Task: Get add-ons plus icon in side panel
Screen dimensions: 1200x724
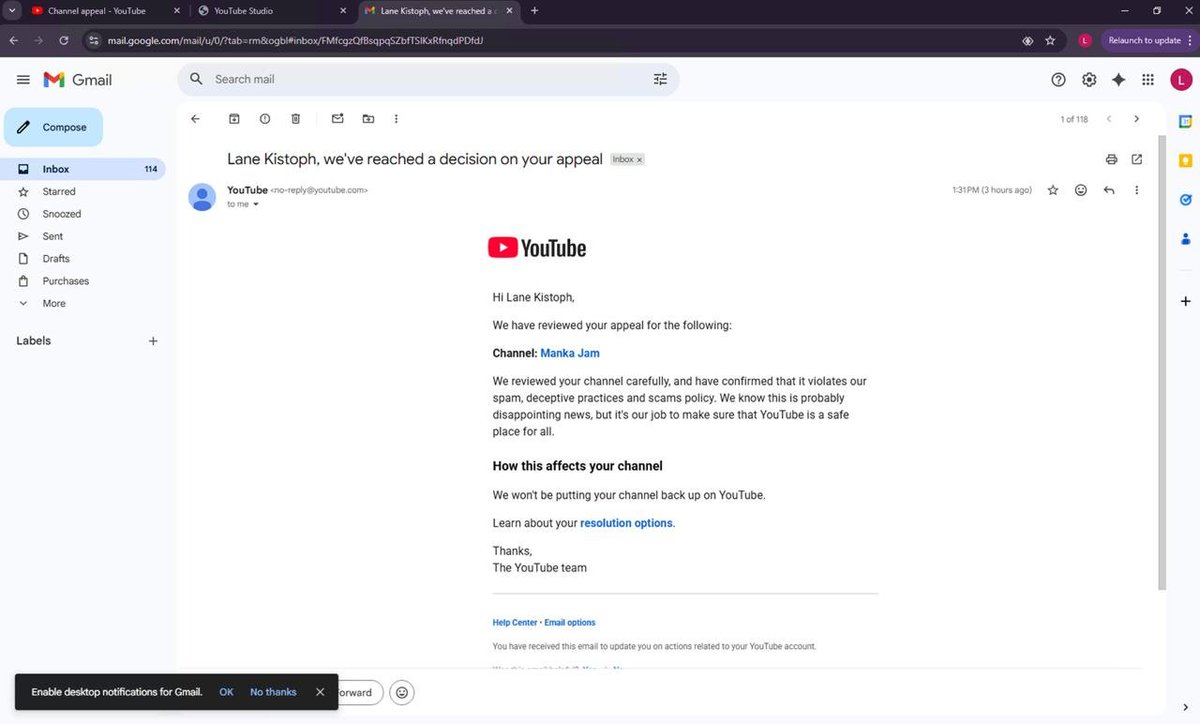Action: pyautogui.click(x=1185, y=301)
